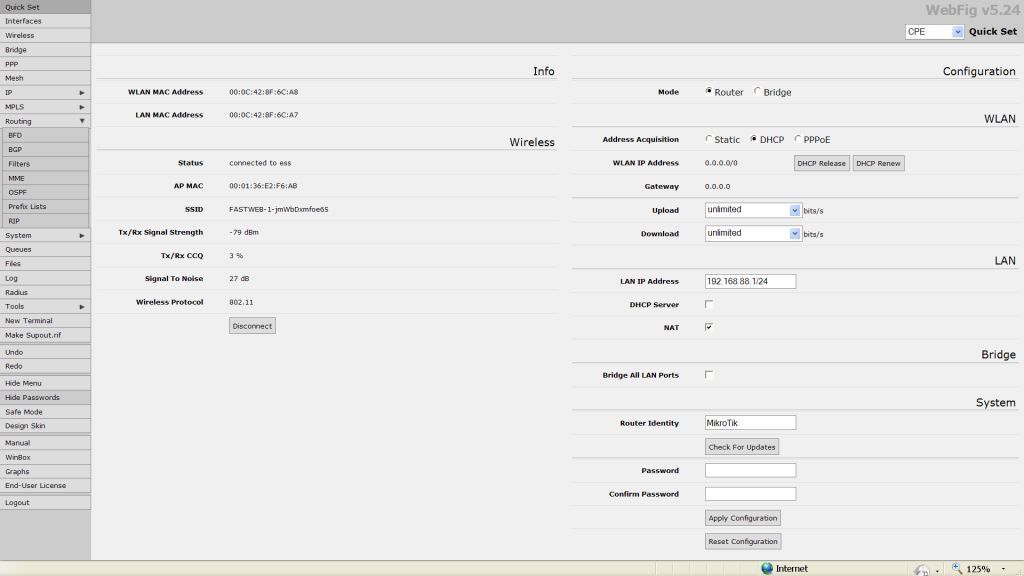
Task: Click Redo in the sidebar
Action: [x=45, y=366]
